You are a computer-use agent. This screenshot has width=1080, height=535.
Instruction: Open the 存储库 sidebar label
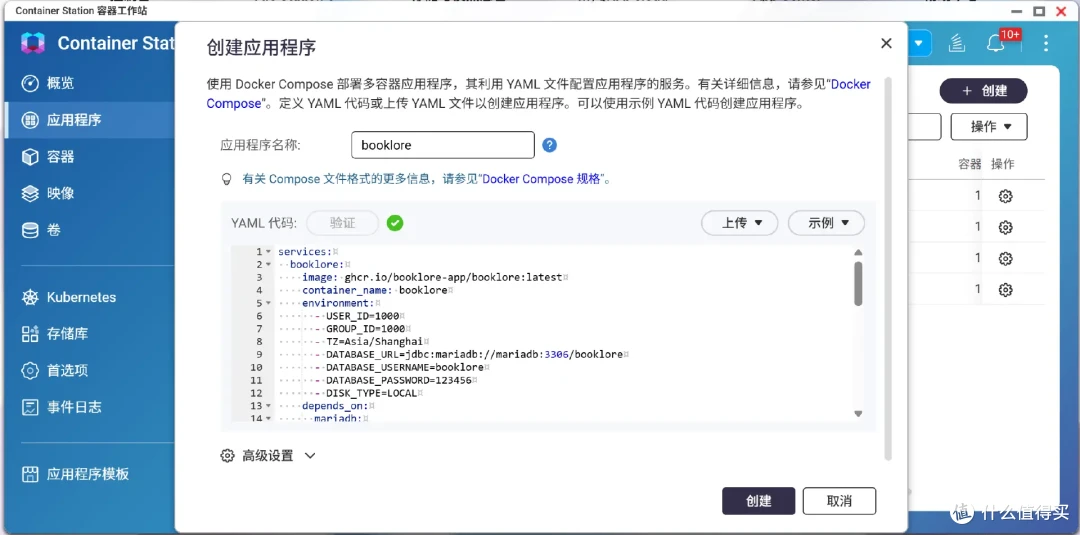[68, 334]
